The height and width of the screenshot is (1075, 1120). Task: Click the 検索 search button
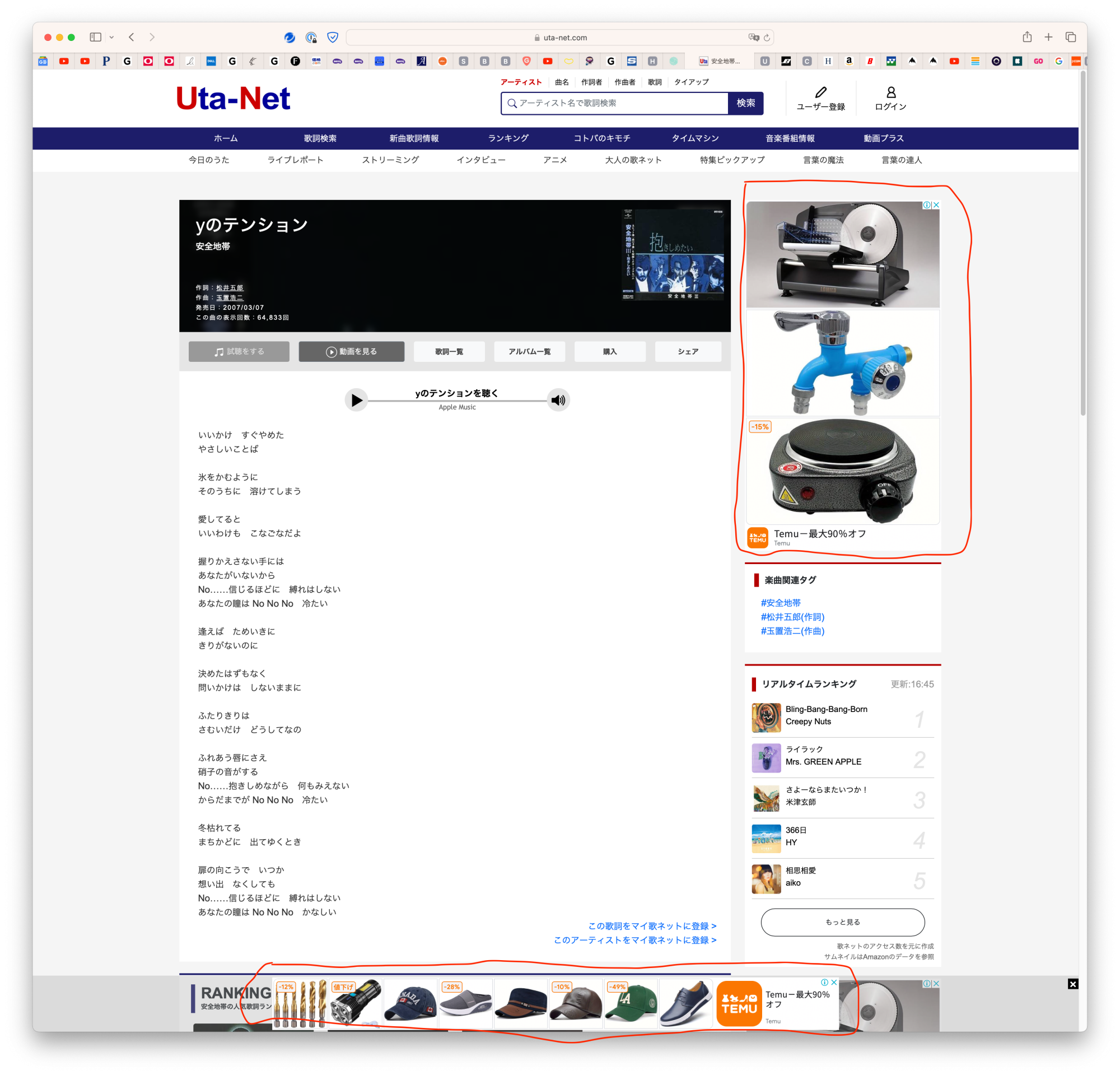[x=746, y=104]
